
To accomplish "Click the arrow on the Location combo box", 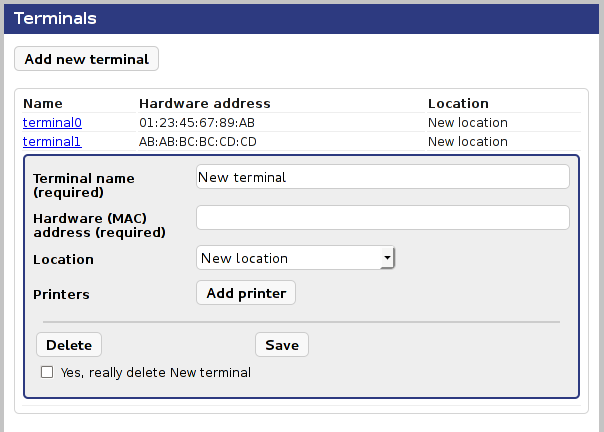I will [387, 259].
